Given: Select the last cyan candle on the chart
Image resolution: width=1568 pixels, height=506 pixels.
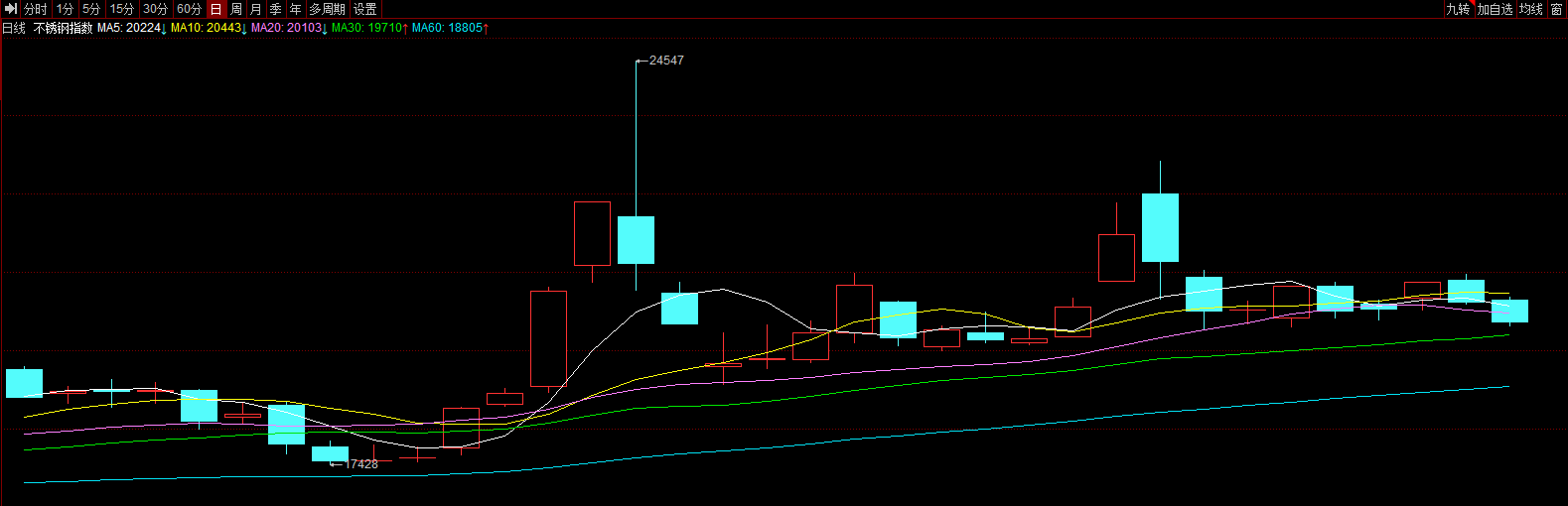Looking at the screenshot, I should point(1509,311).
